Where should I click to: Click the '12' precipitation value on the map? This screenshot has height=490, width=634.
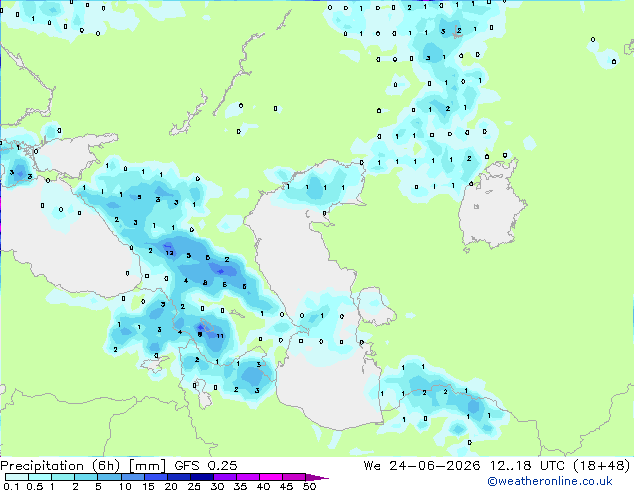(x=169, y=253)
